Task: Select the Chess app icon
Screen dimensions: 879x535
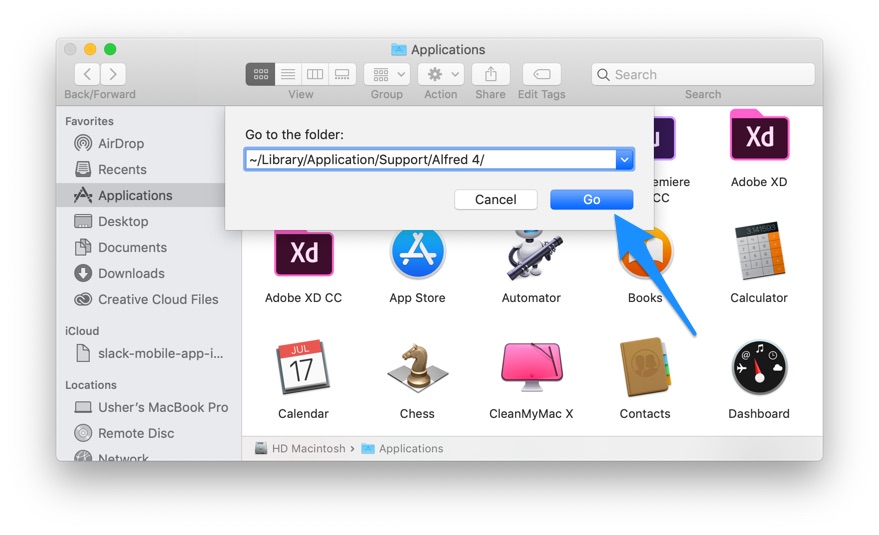Action: pos(417,368)
